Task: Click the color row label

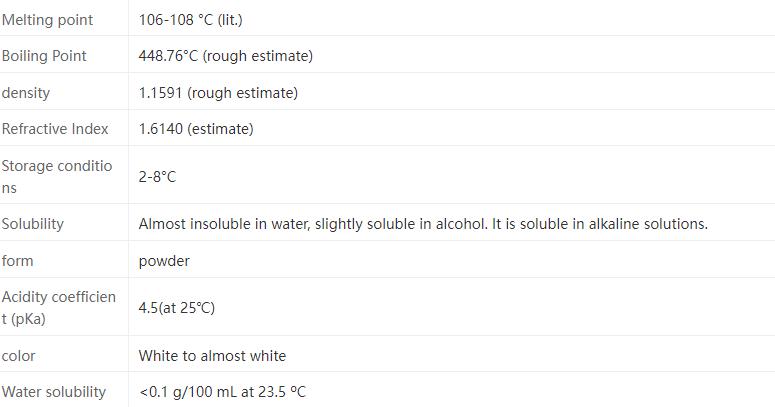Action: (x=19, y=356)
